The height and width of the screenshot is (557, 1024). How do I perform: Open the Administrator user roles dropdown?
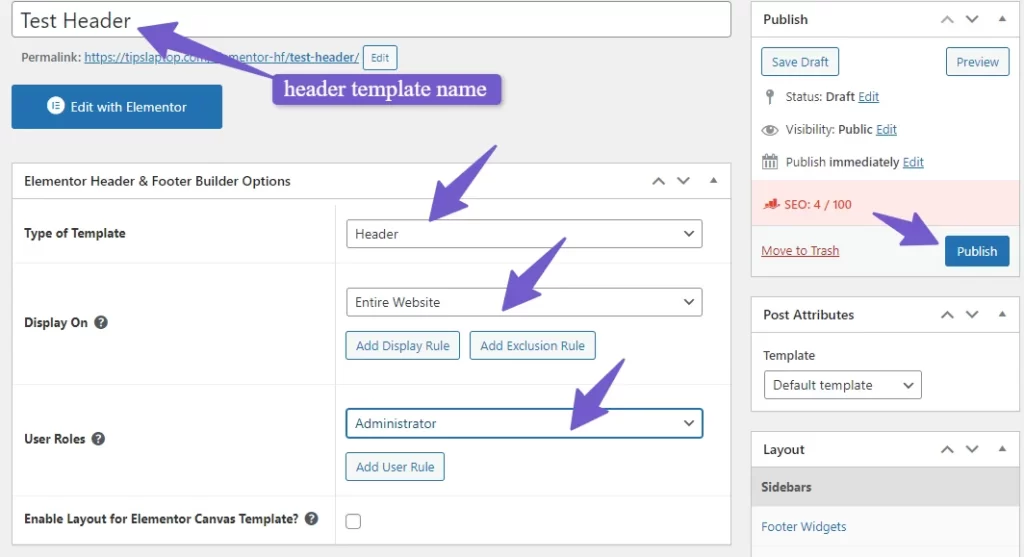pos(524,423)
